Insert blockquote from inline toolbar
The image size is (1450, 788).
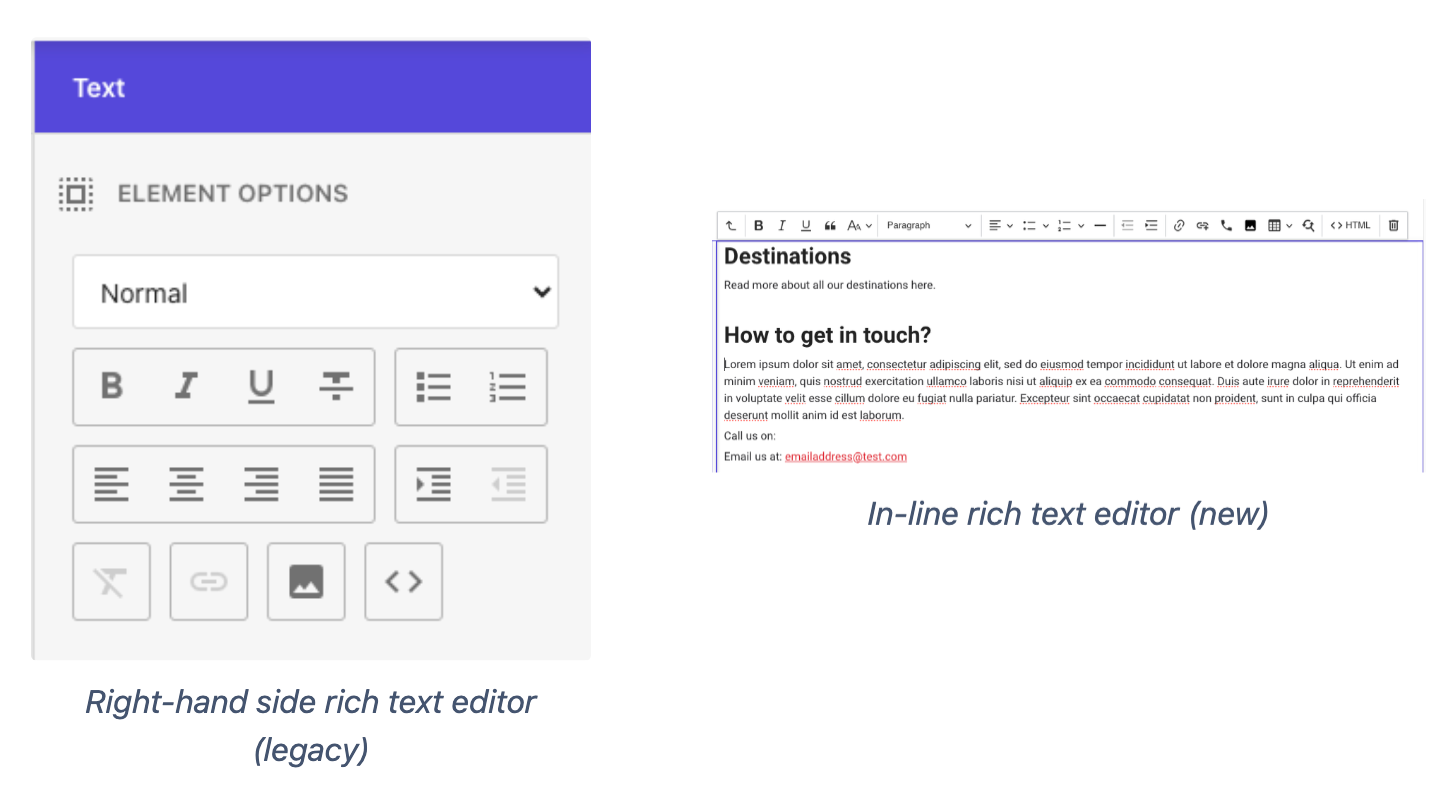830,225
